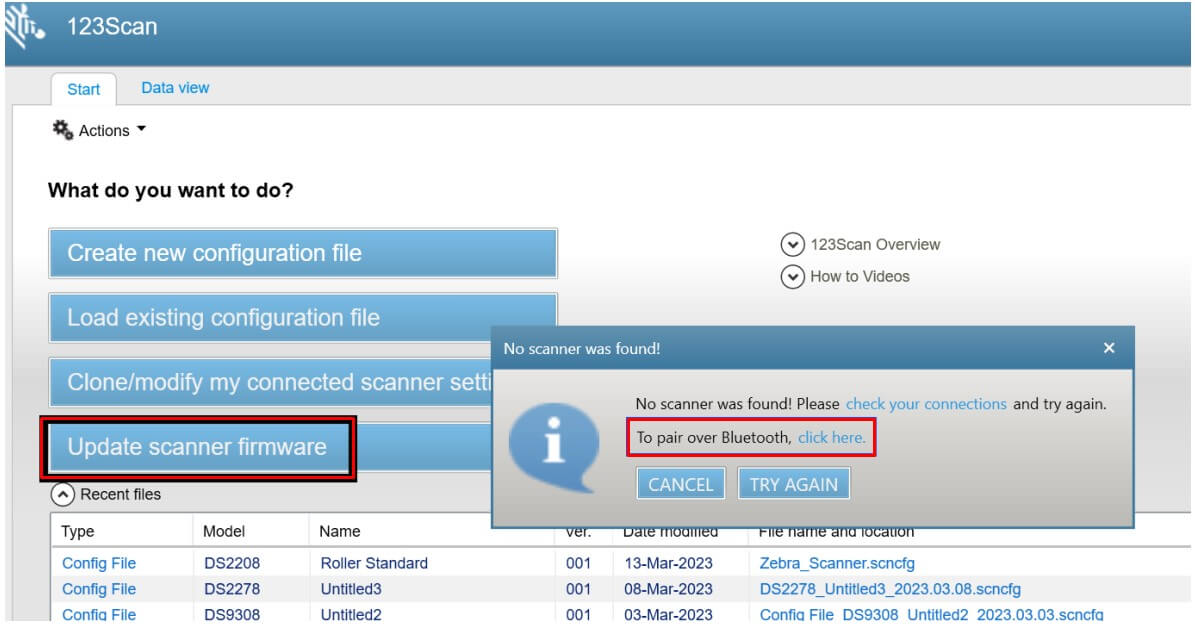
Task: Close the No scanner was found dialog
Action: (1108, 348)
